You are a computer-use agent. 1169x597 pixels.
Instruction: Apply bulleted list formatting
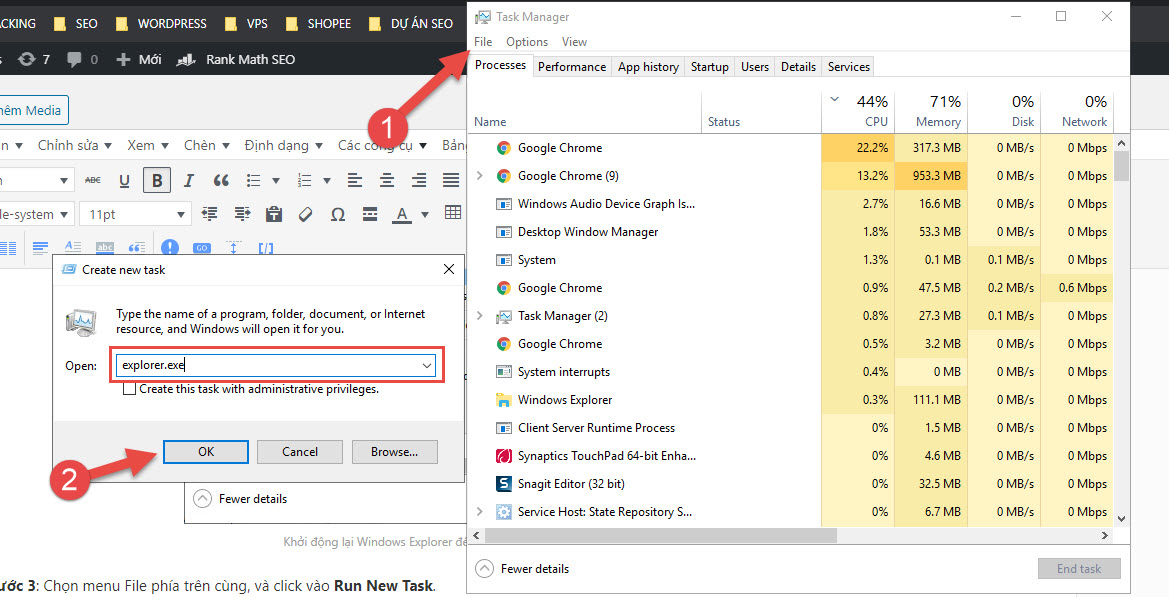click(253, 180)
